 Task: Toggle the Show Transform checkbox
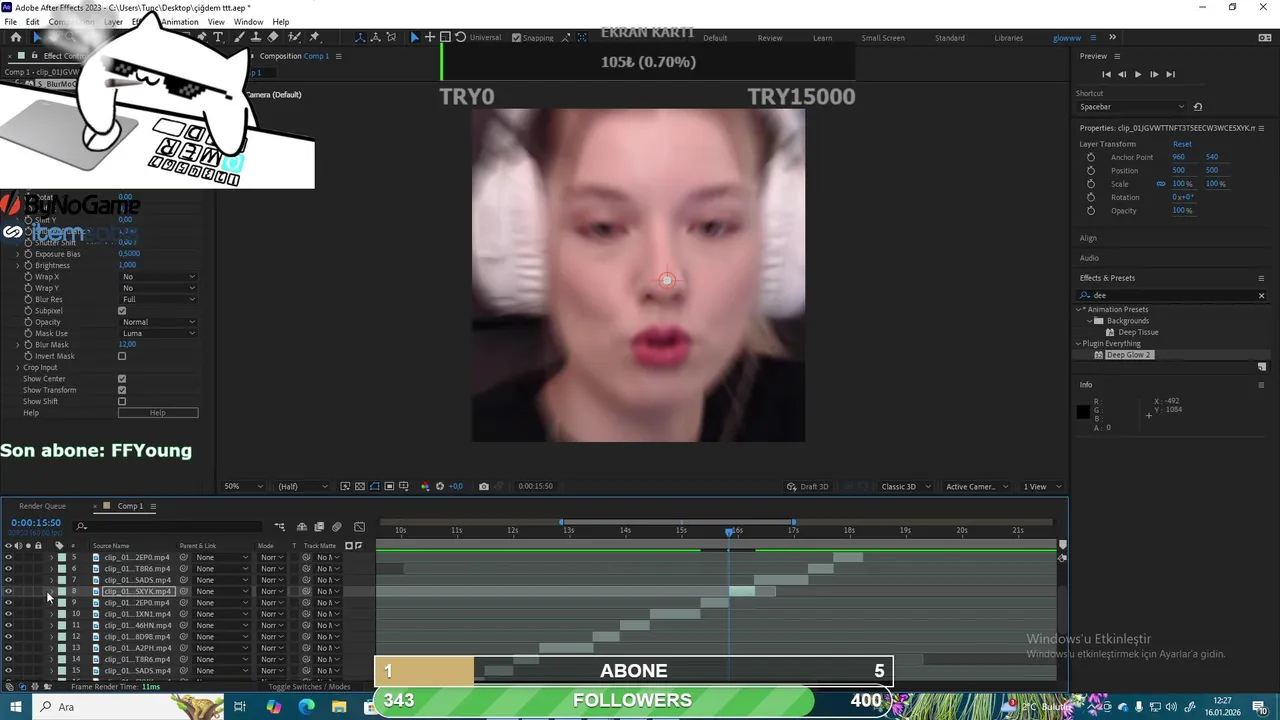(x=122, y=390)
